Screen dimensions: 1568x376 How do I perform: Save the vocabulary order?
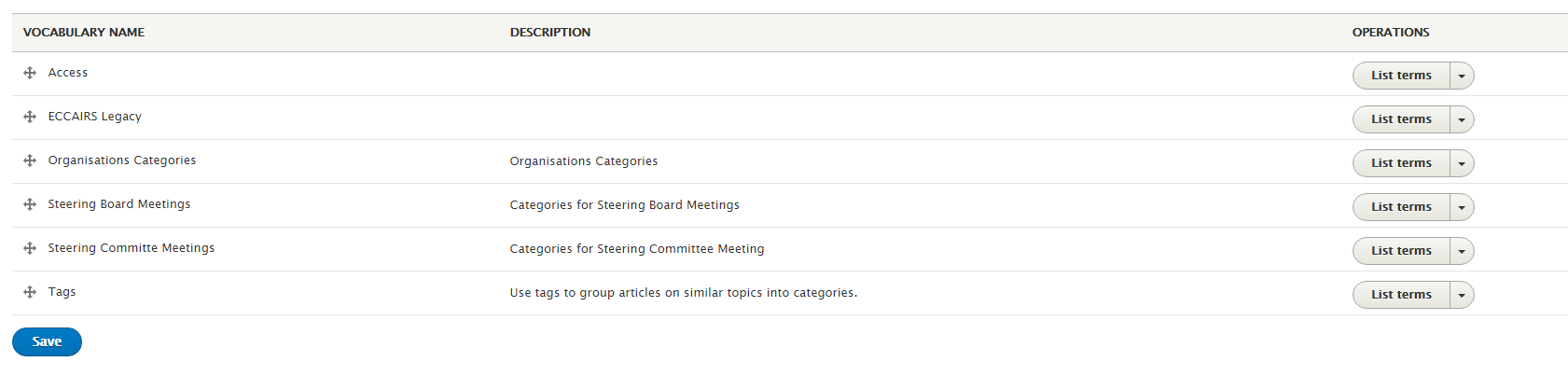point(47,341)
